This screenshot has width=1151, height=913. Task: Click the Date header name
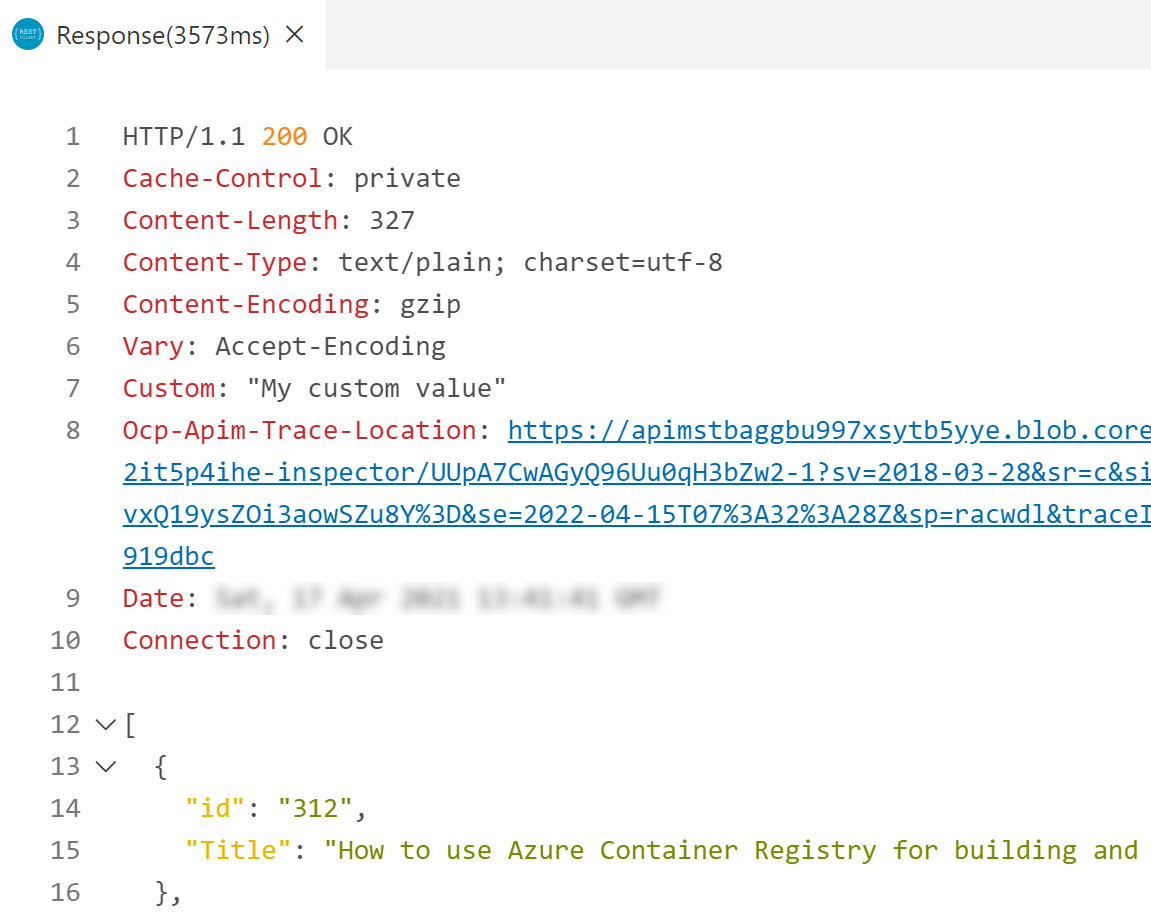pyautogui.click(x=153, y=598)
